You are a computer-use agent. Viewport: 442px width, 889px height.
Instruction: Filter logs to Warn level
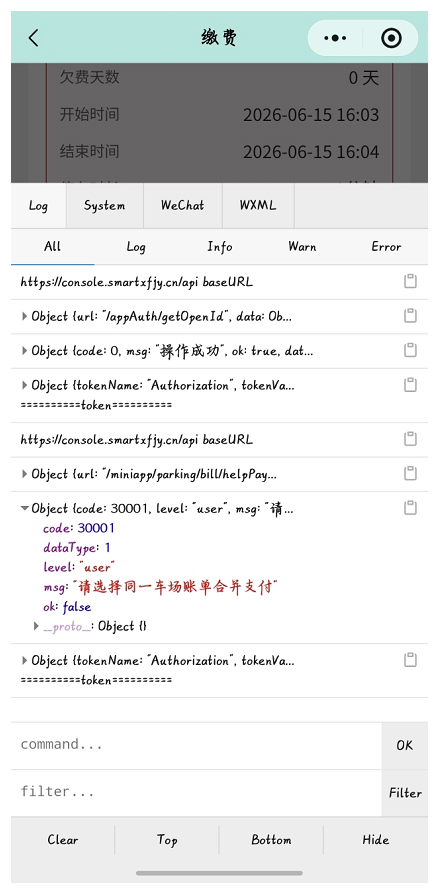302,247
